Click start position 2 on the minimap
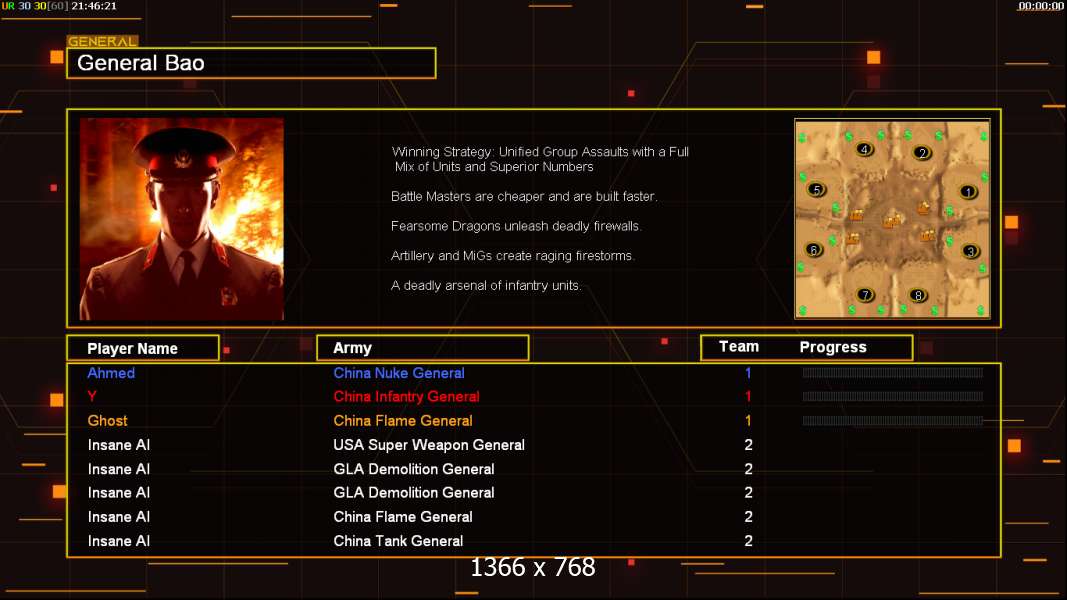 pyautogui.click(x=922, y=153)
